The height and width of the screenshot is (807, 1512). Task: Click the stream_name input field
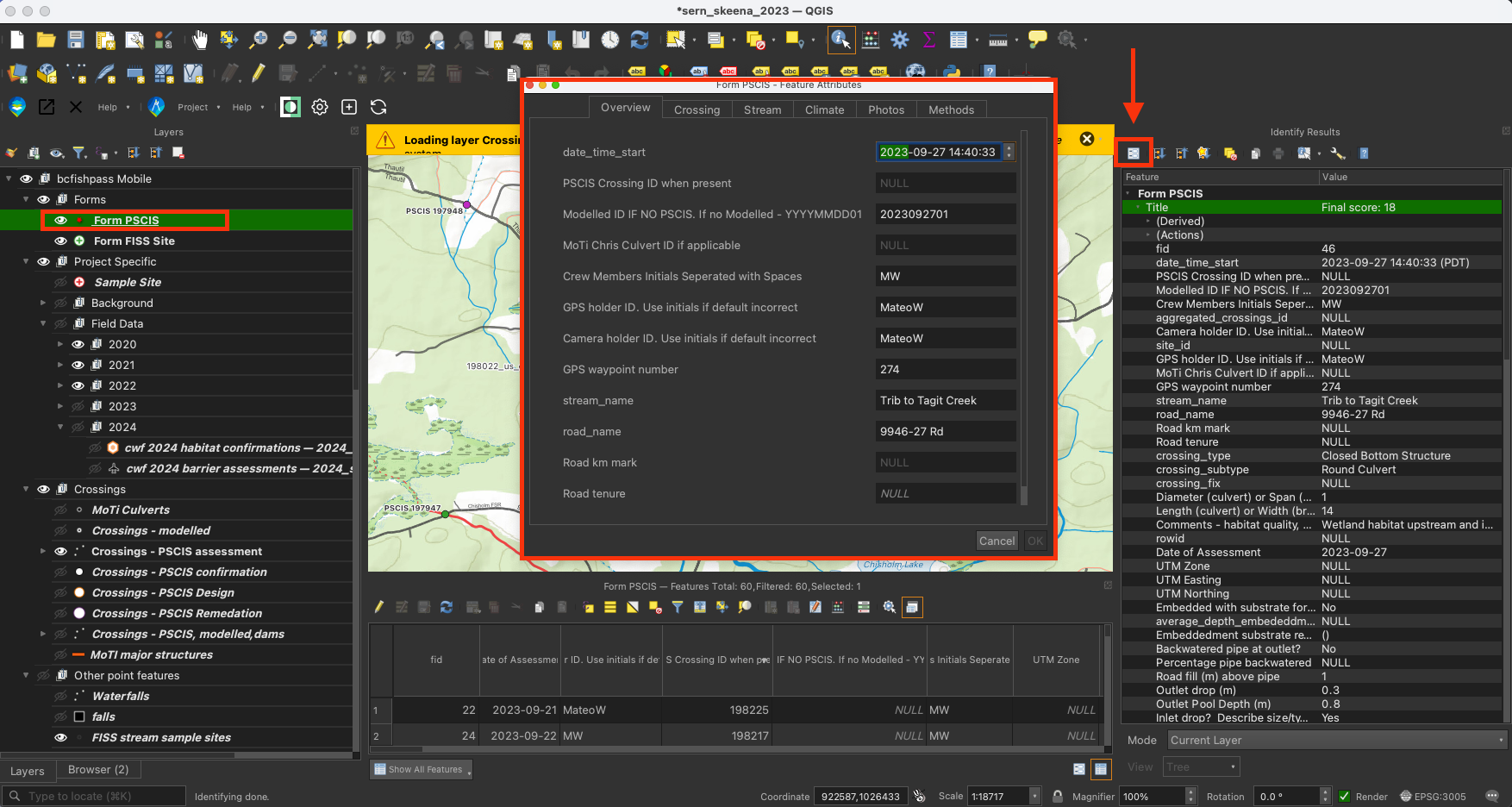(x=946, y=400)
